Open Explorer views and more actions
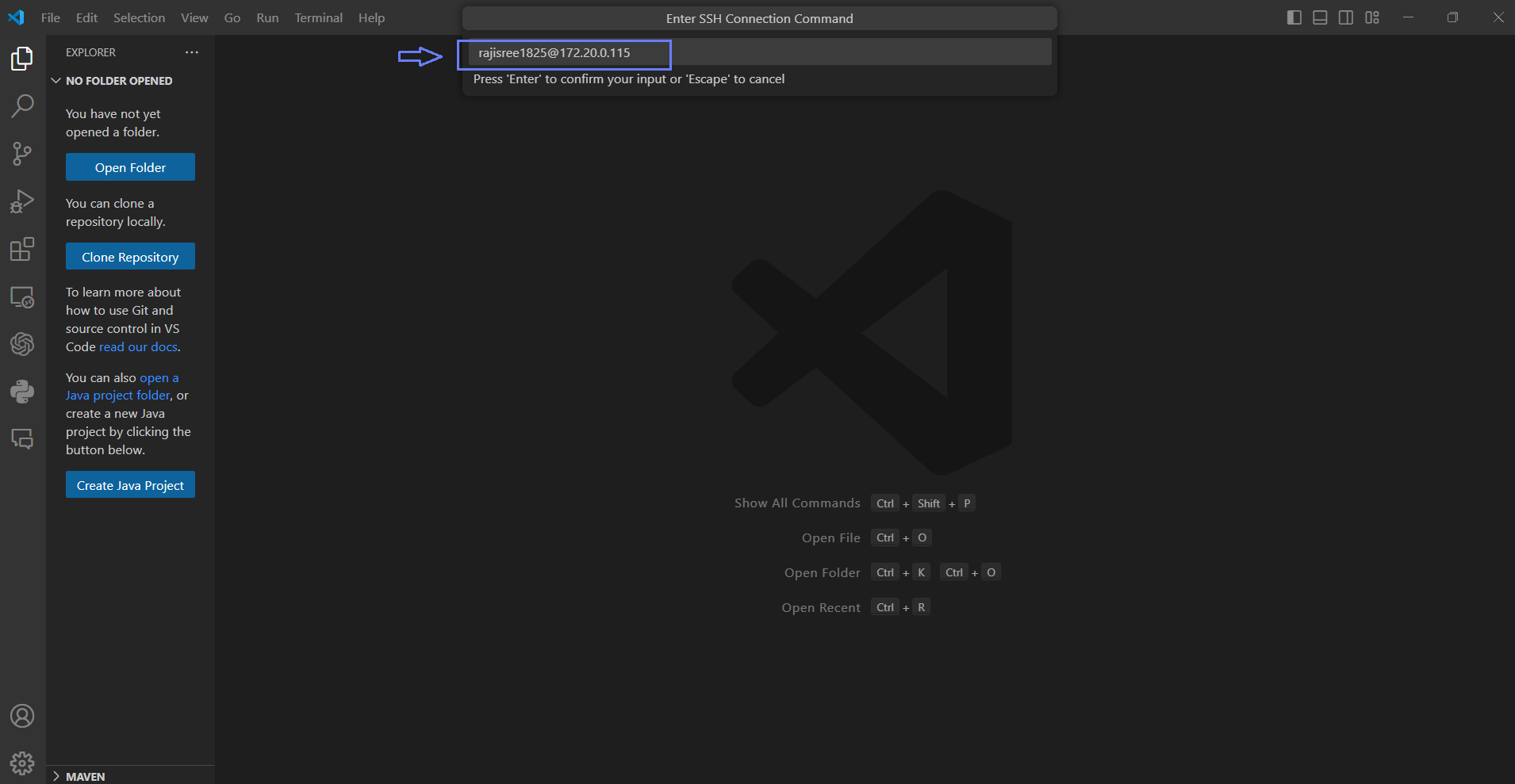This screenshot has width=1515, height=784. click(x=192, y=52)
